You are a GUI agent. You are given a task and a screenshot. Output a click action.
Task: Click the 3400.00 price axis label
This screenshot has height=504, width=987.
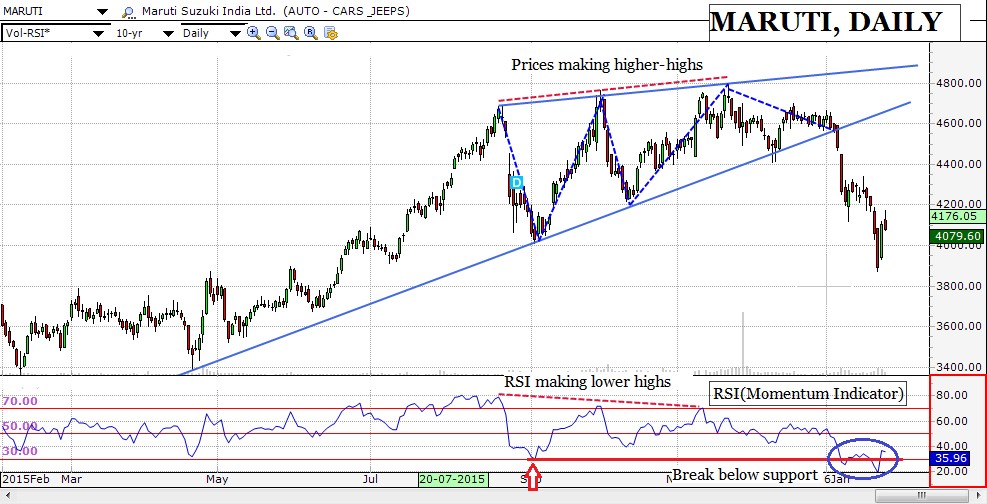click(x=957, y=367)
